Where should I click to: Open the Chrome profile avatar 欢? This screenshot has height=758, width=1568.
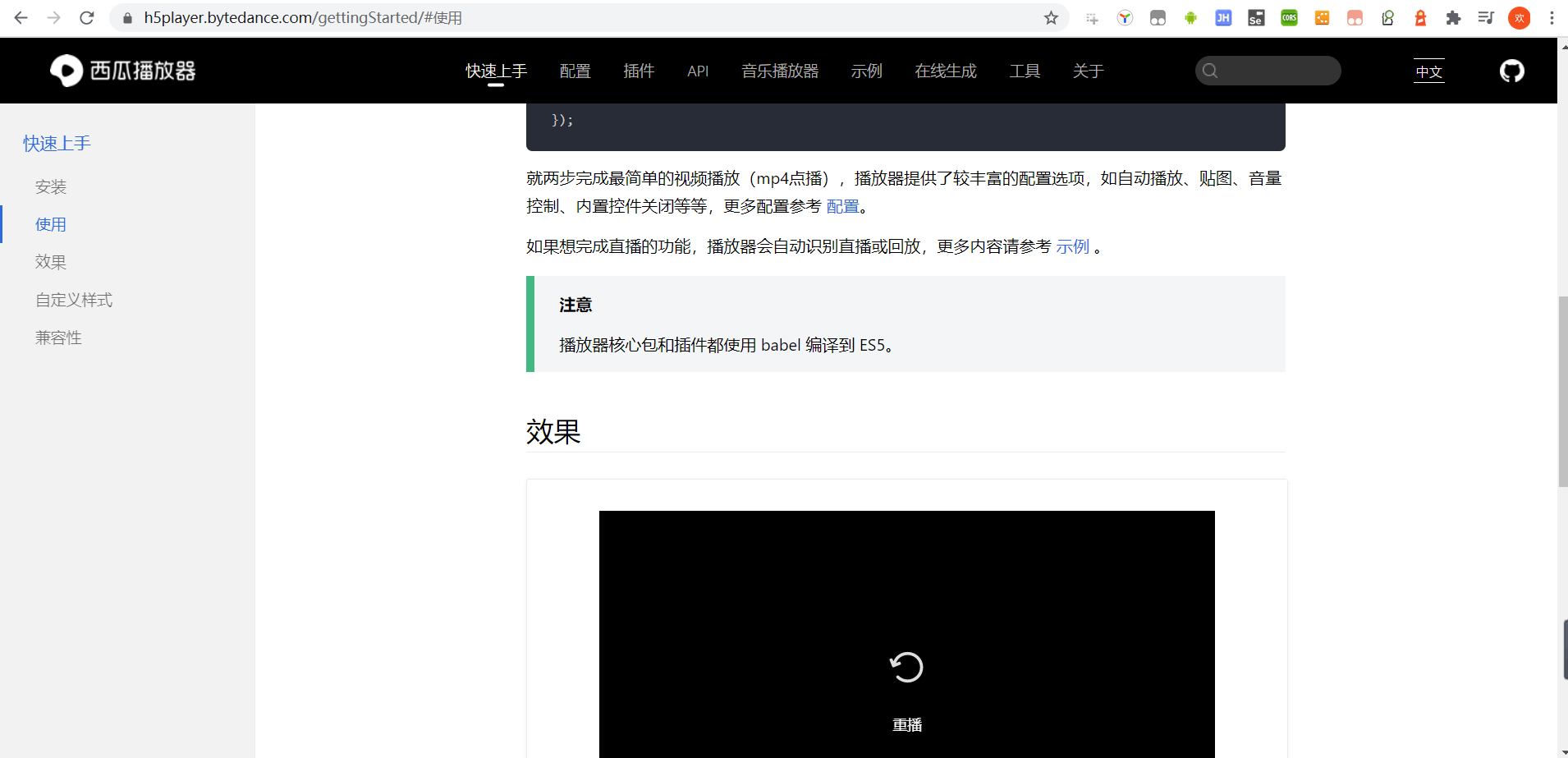coord(1520,17)
